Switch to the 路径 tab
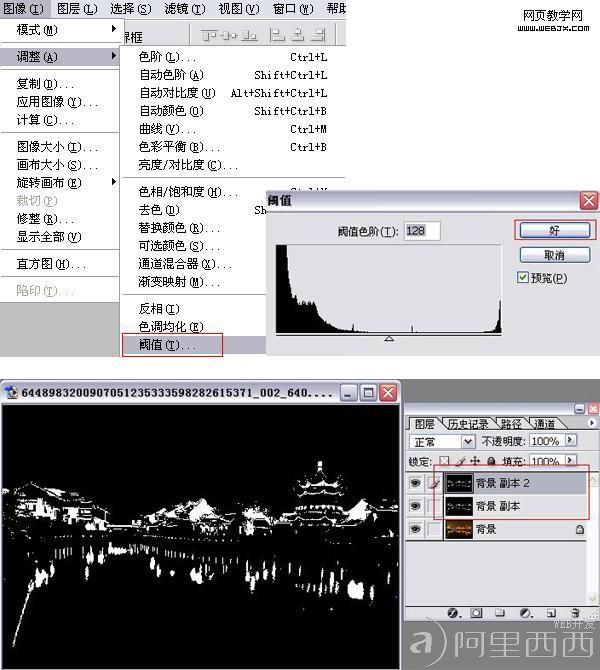The height and width of the screenshot is (670, 600). tap(511, 424)
